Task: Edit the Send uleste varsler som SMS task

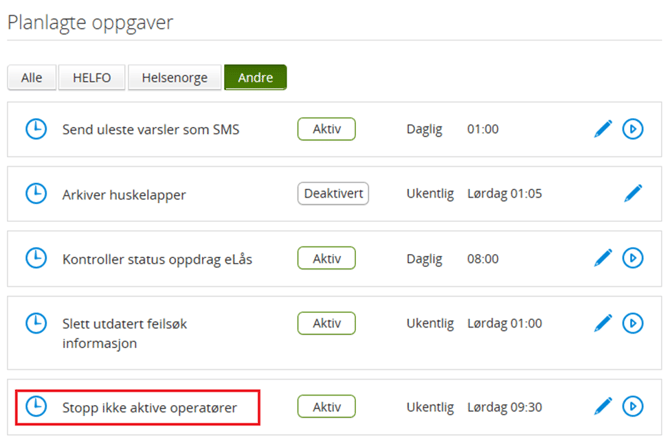Action: (603, 129)
